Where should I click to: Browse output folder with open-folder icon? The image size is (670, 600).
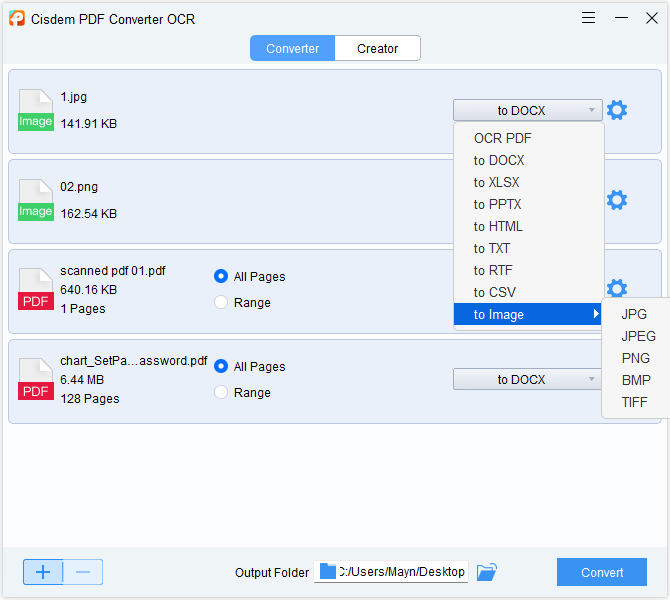tap(487, 572)
